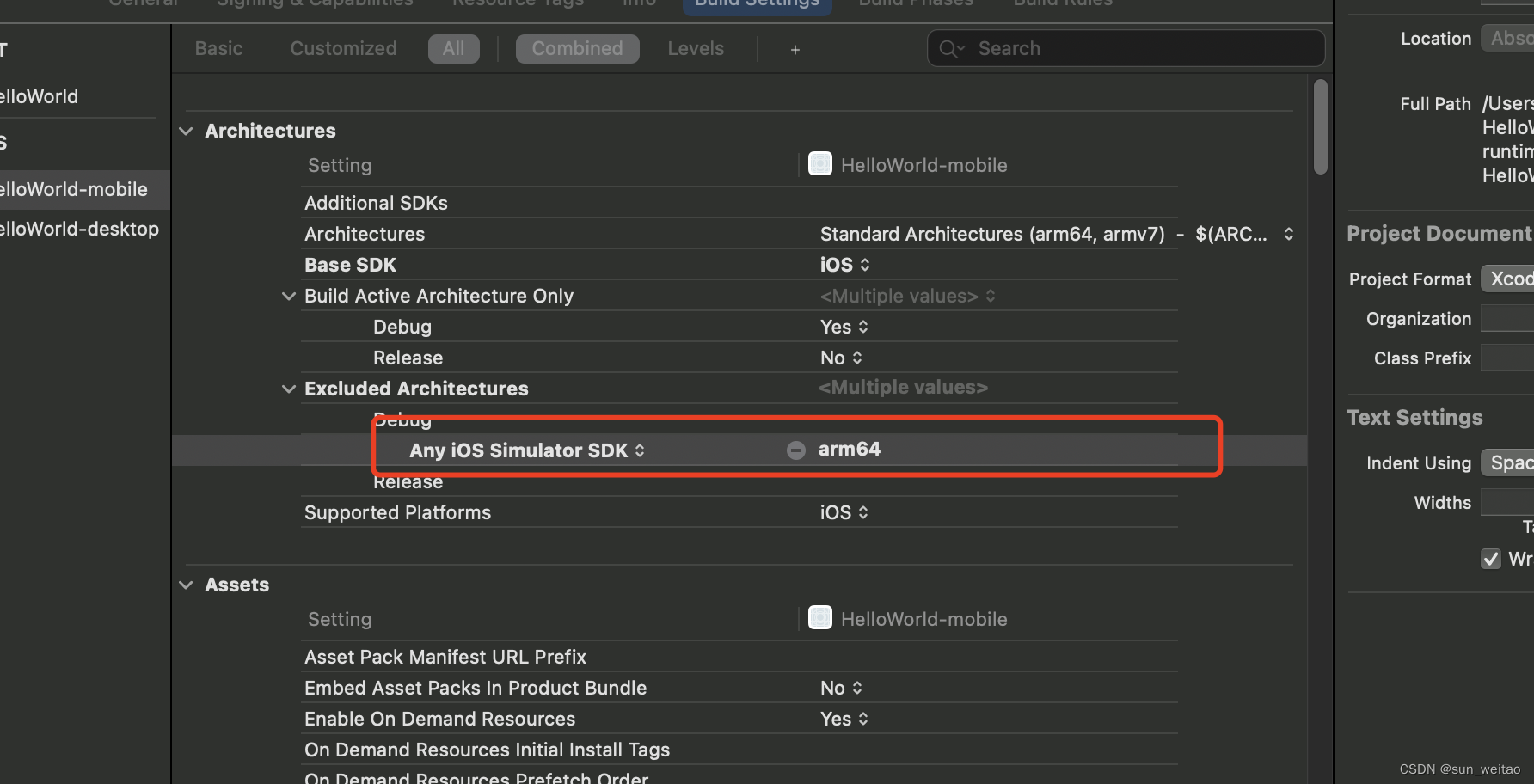Click the HelloWorld-mobile target icon

819,163
